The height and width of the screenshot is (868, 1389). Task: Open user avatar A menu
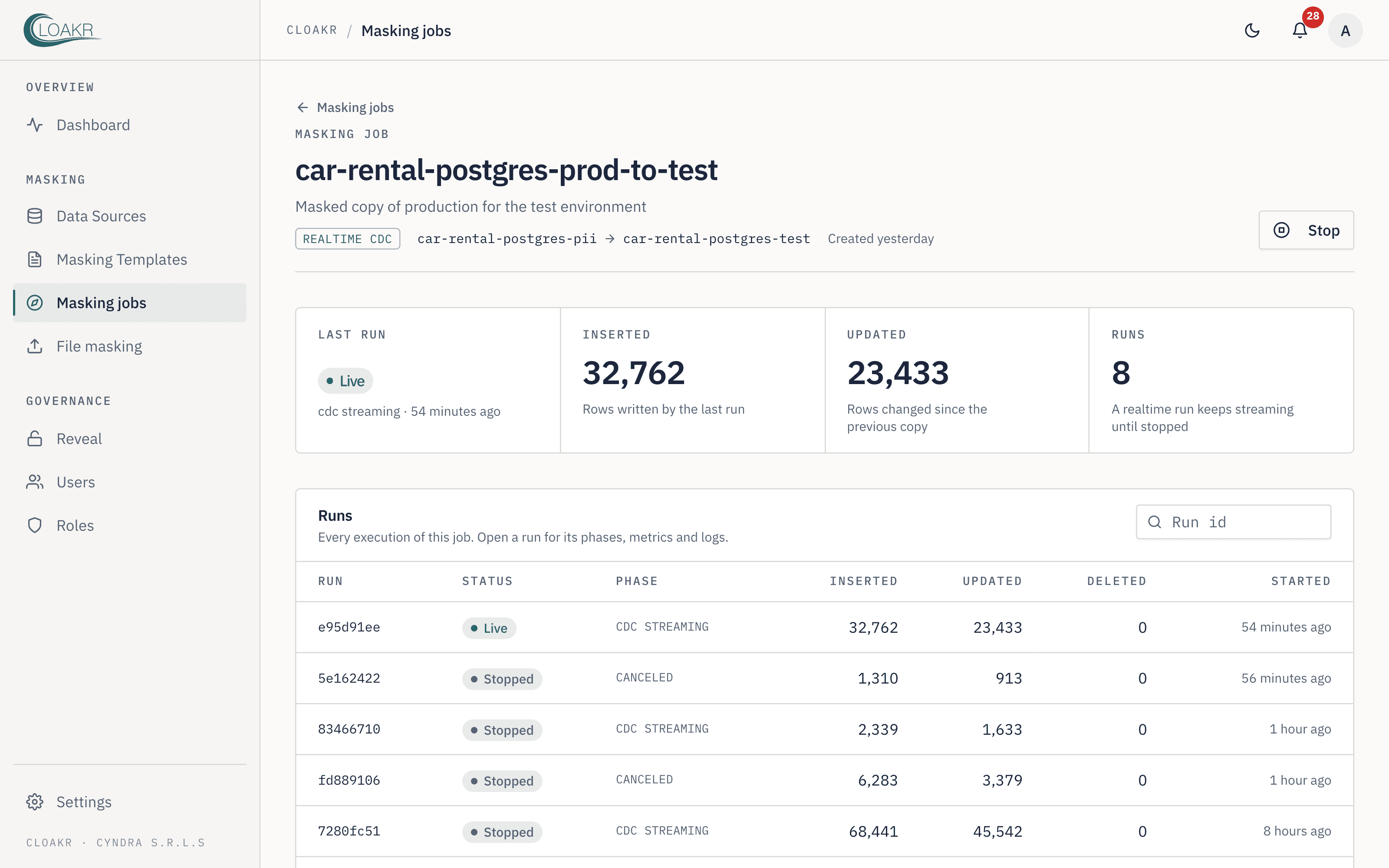(1345, 30)
